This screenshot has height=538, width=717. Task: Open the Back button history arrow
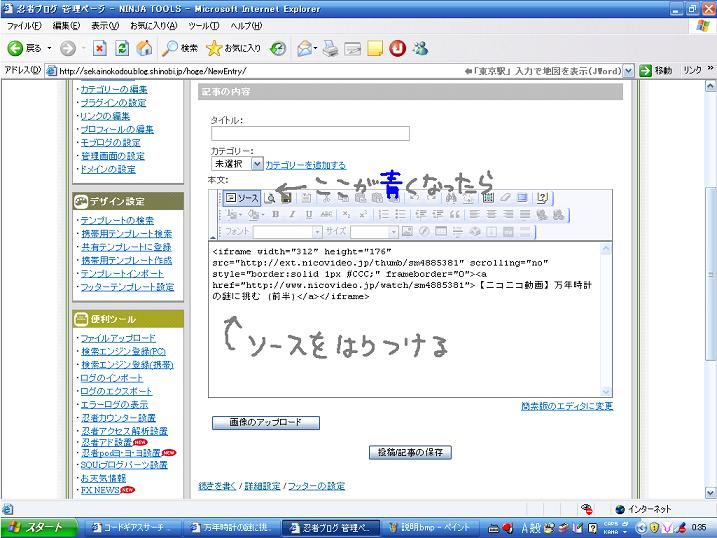[x=49, y=48]
